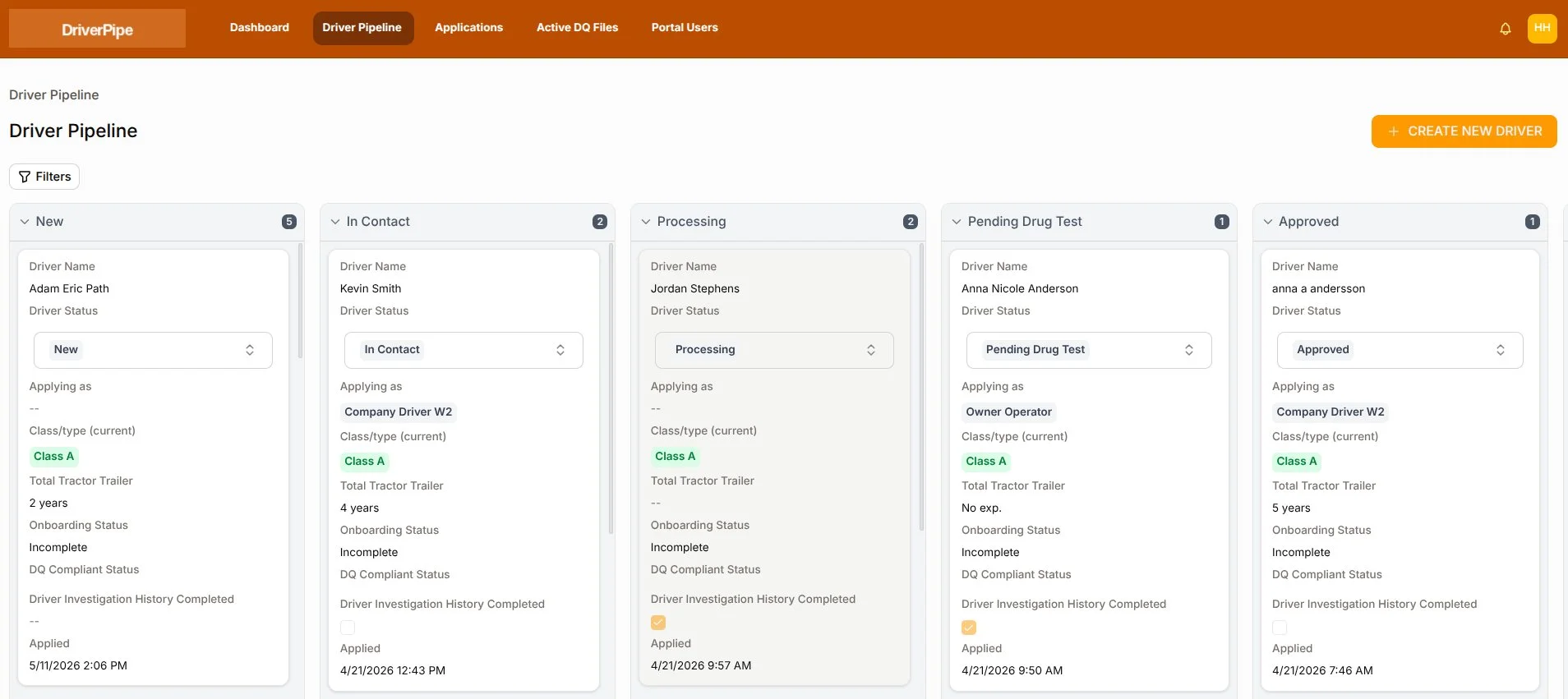Screen dimensions: 1568x699
Task: Click the In Contact column scrollbar
Action: [611, 388]
